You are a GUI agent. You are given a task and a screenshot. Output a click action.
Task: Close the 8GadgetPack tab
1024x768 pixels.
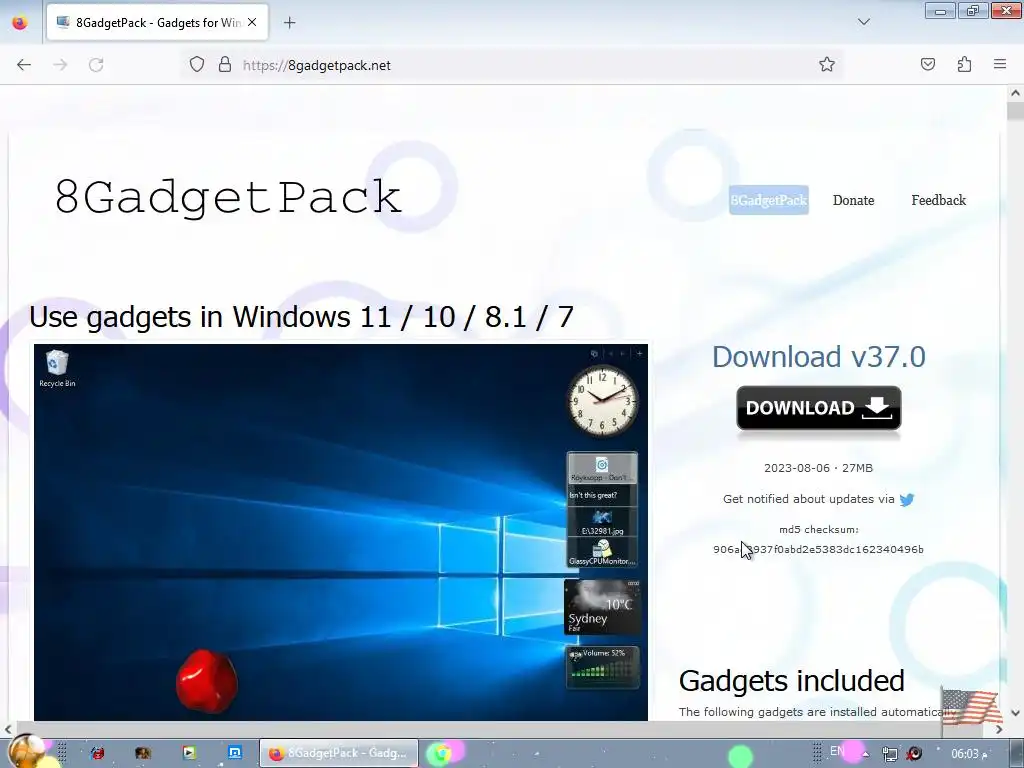point(252,22)
